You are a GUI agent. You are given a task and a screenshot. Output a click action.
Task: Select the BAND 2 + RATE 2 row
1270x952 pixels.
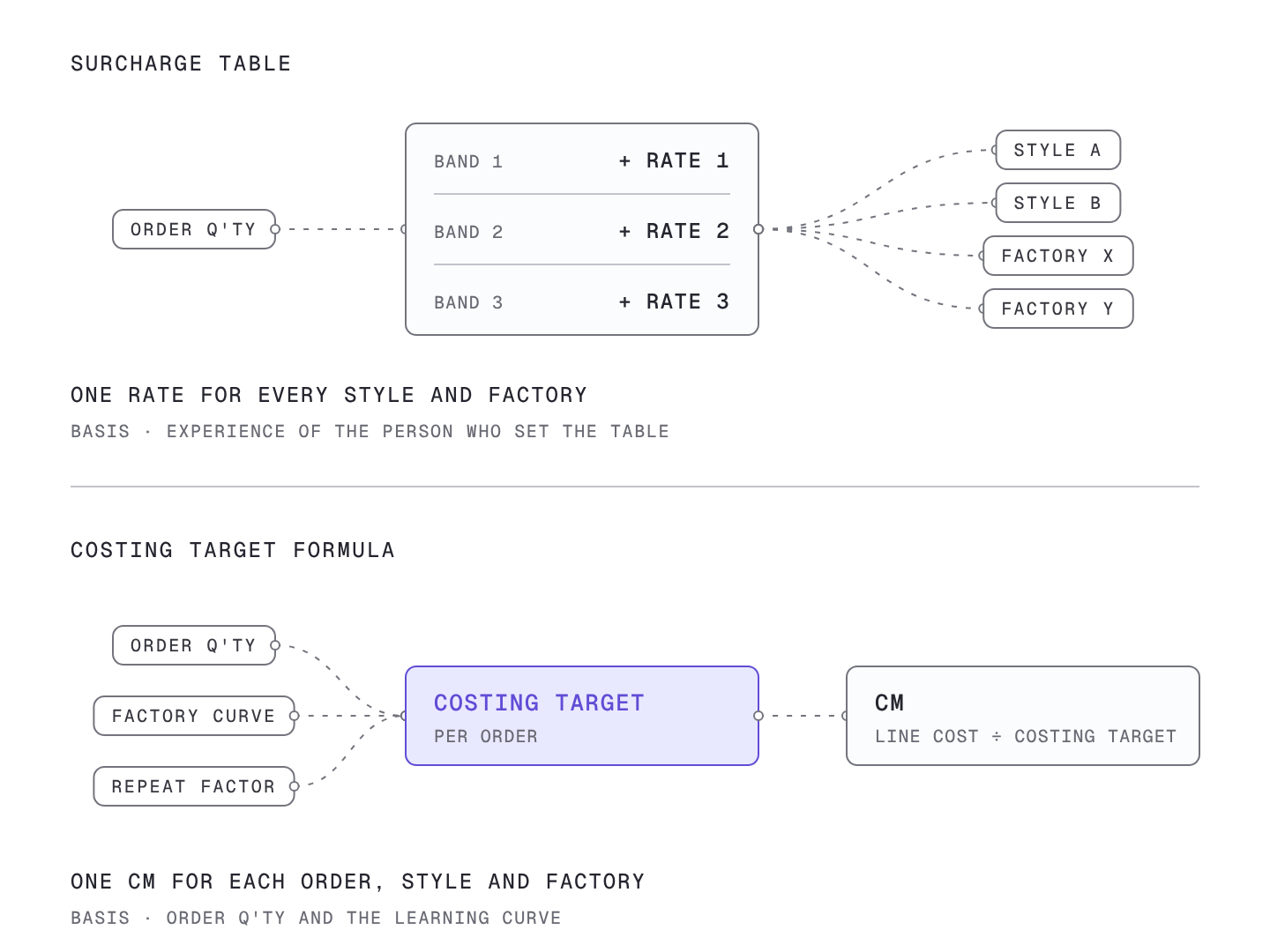click(x=582, y=231)
